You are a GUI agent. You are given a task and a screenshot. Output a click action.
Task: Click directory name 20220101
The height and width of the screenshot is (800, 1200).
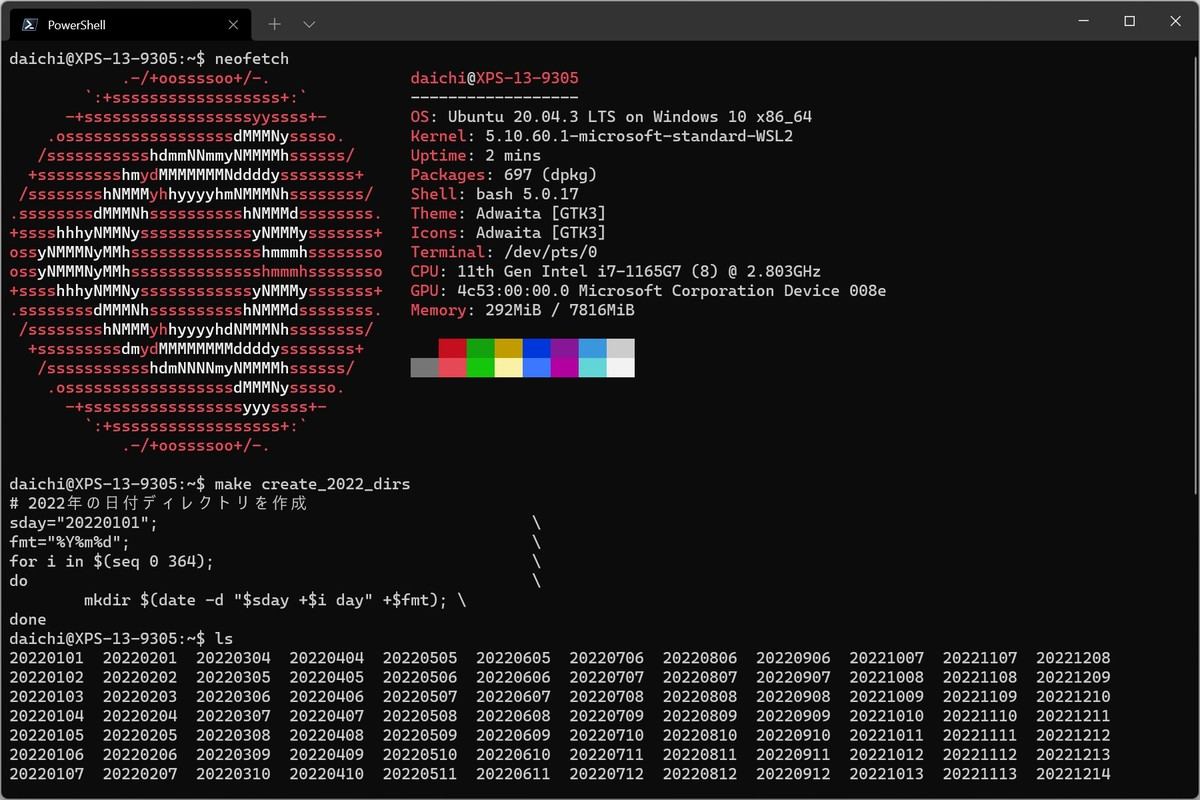tap(47, 658)
